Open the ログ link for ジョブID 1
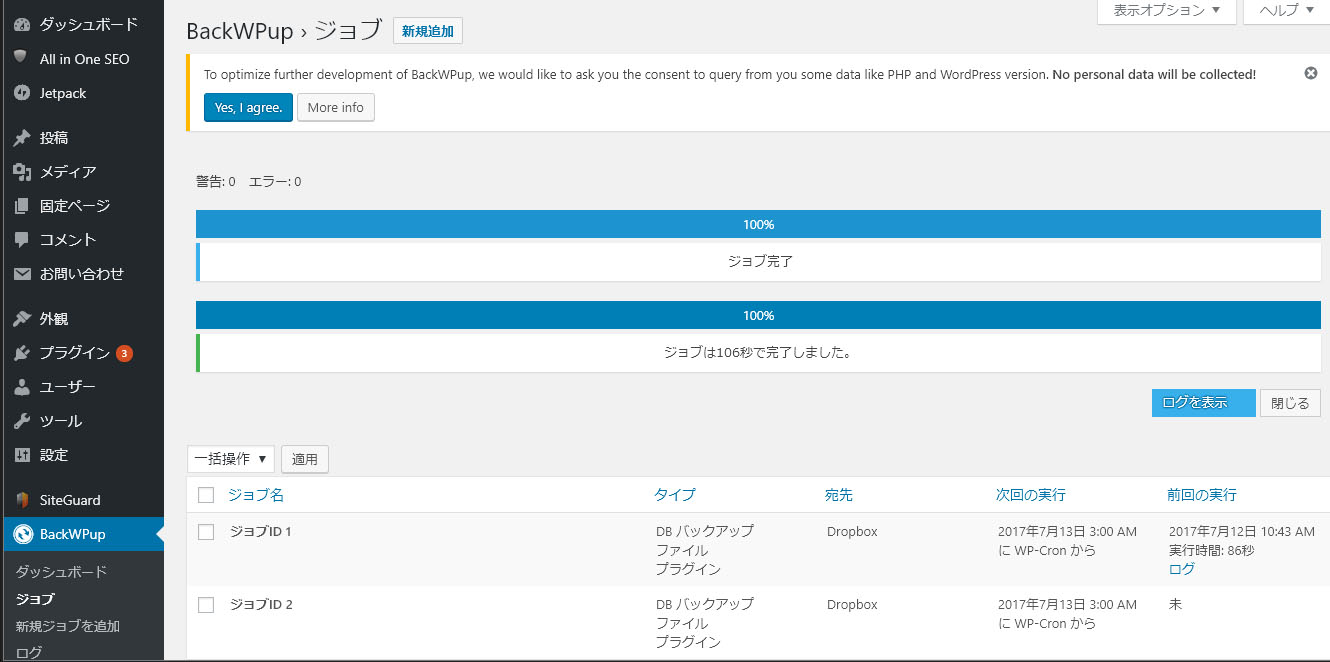The image size is (1330, 662). pos(1182,569)
